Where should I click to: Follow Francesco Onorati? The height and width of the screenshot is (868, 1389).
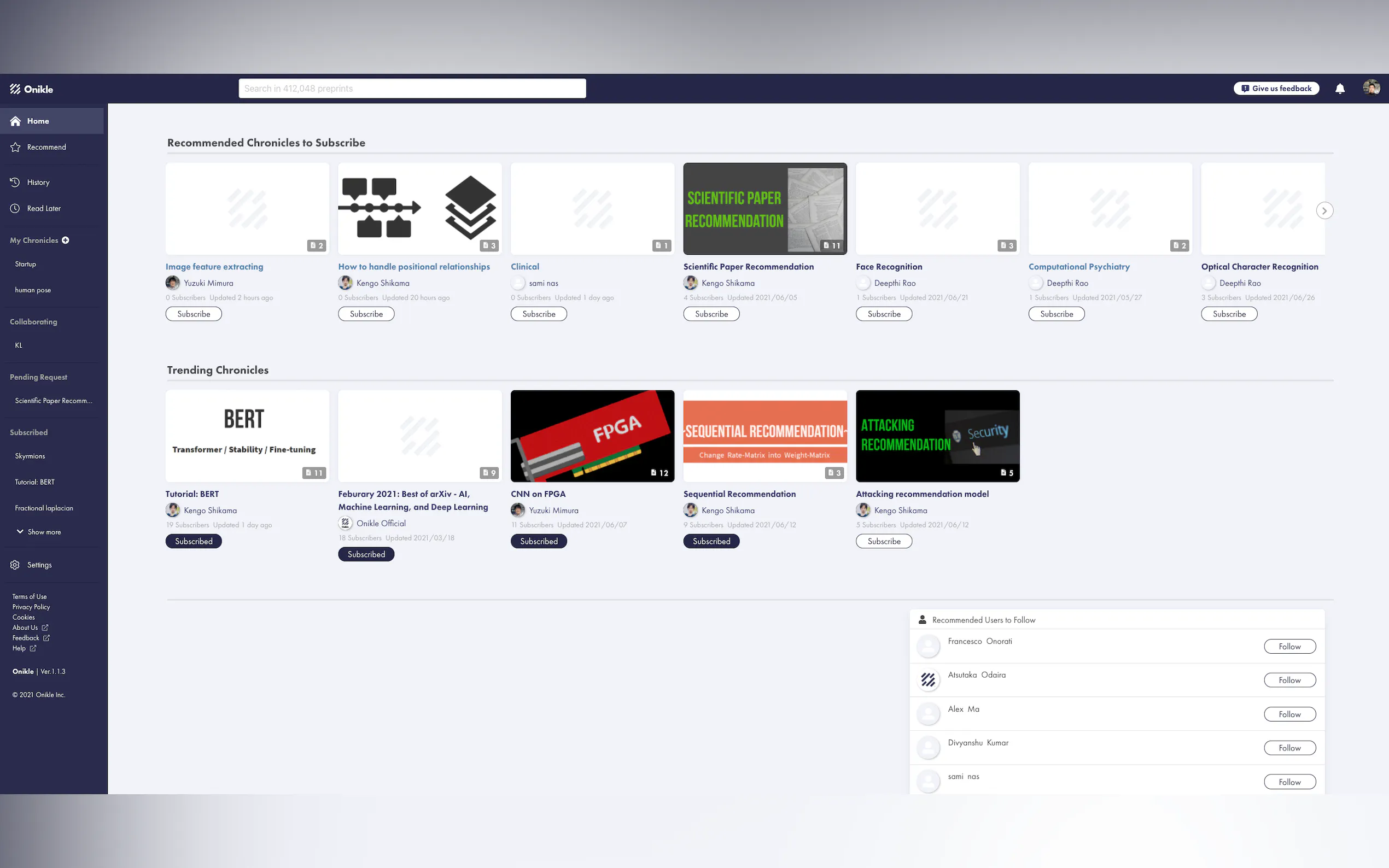[x=1289, y=647]
